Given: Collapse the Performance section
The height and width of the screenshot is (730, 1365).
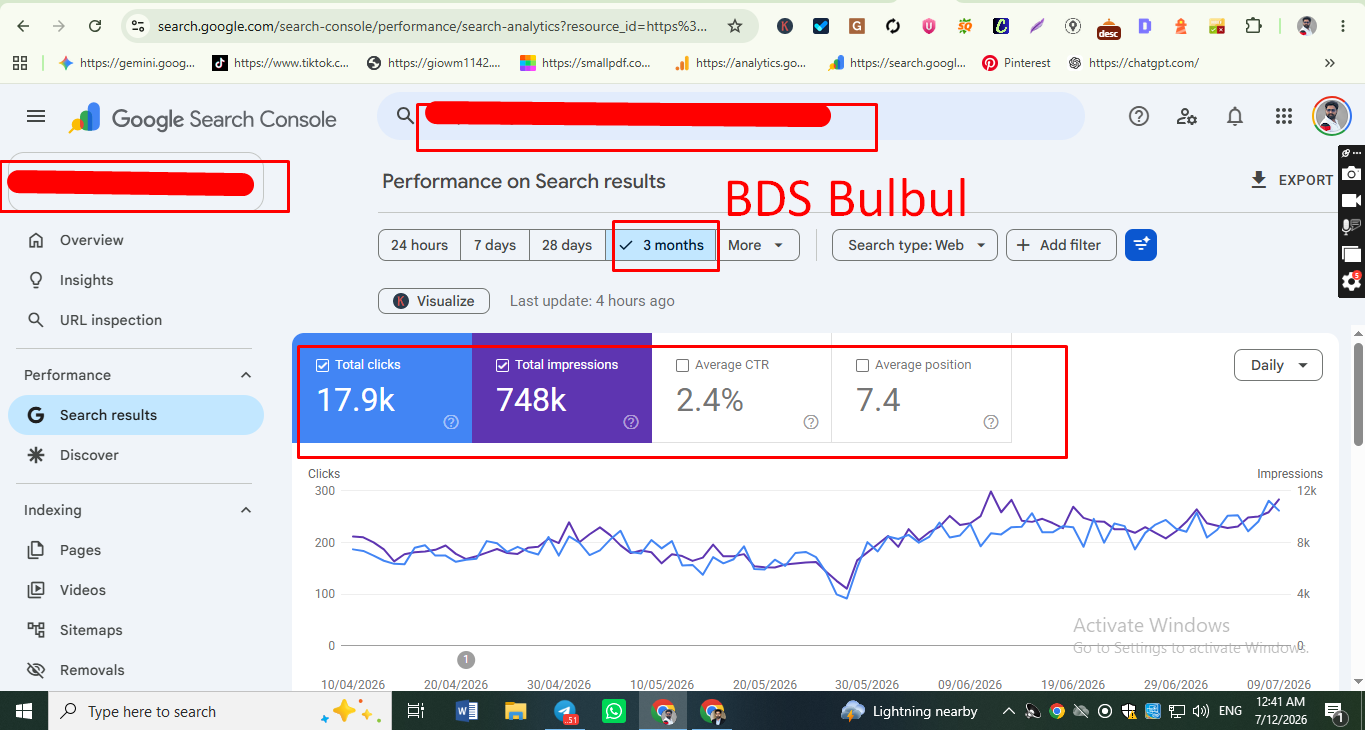Looking at the screenshot, I should tap(246, 375).
